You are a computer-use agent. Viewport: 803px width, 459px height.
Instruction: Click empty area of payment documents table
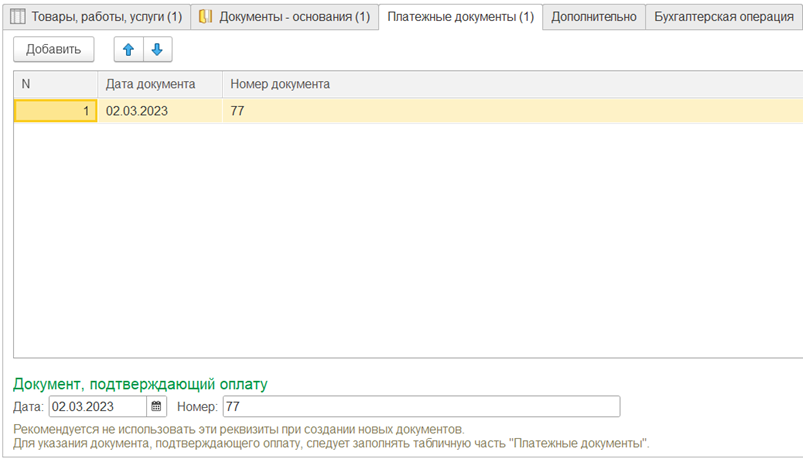[x=408, y=240]
